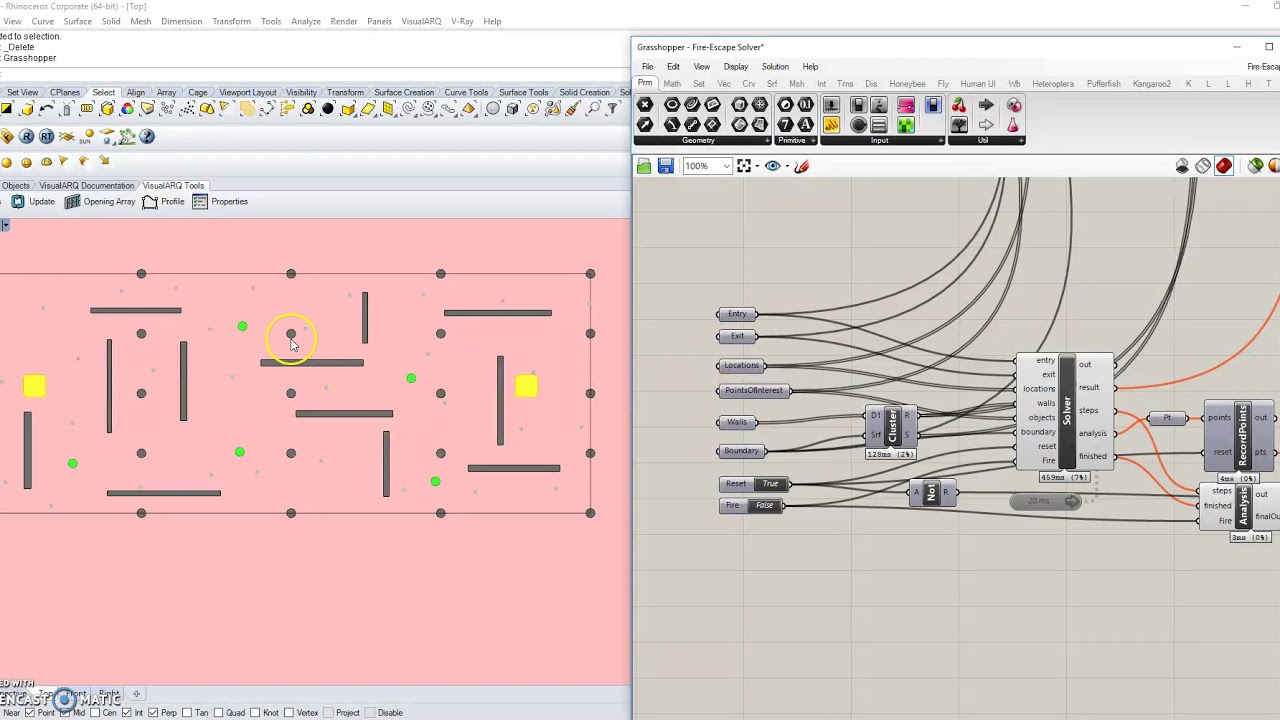This screenshot has width=1280, height=720.
Task: Open the arrow beside zoom extents icon
Action: coord(757,166)
